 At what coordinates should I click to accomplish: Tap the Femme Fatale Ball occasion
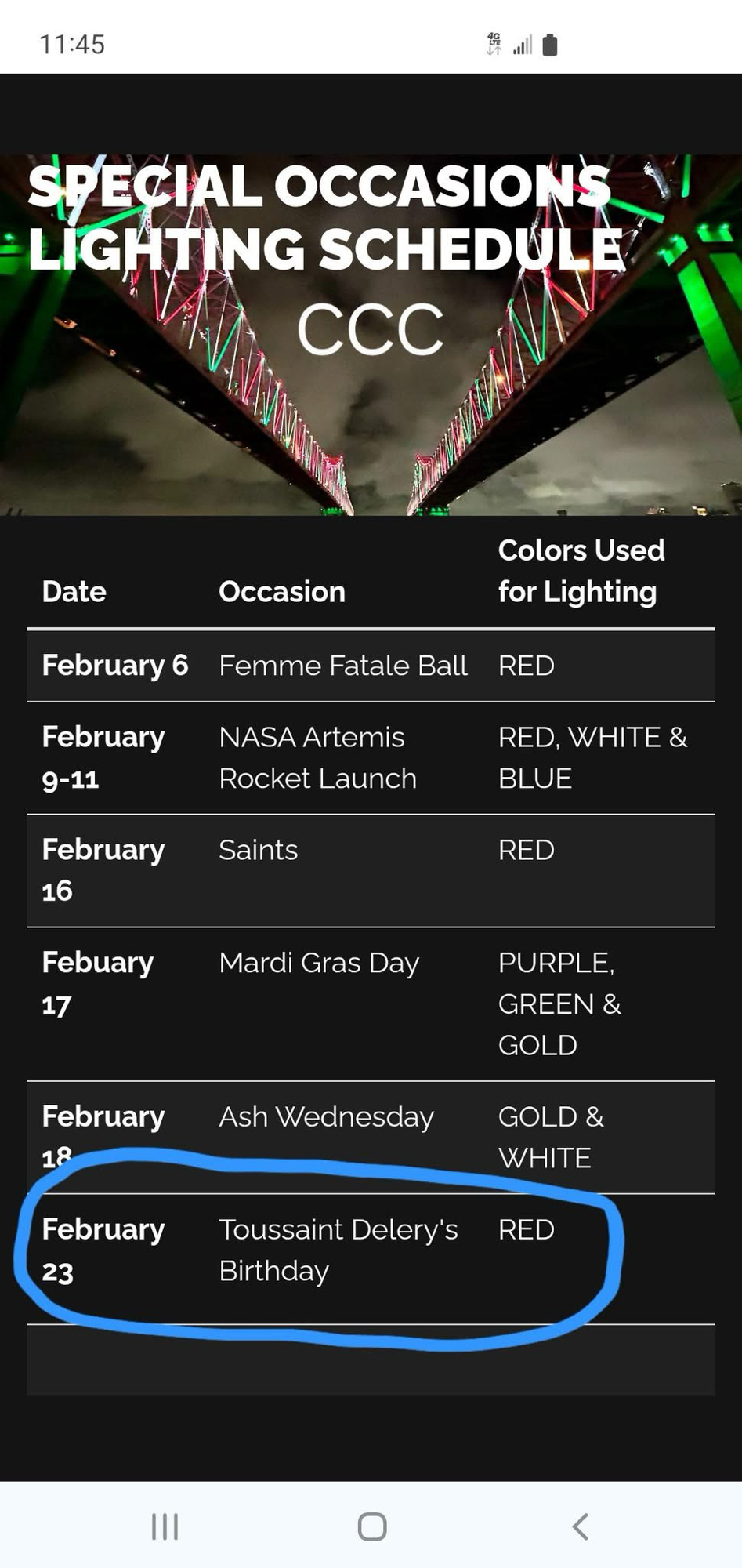pyautogui.click(x=343, y=666)
